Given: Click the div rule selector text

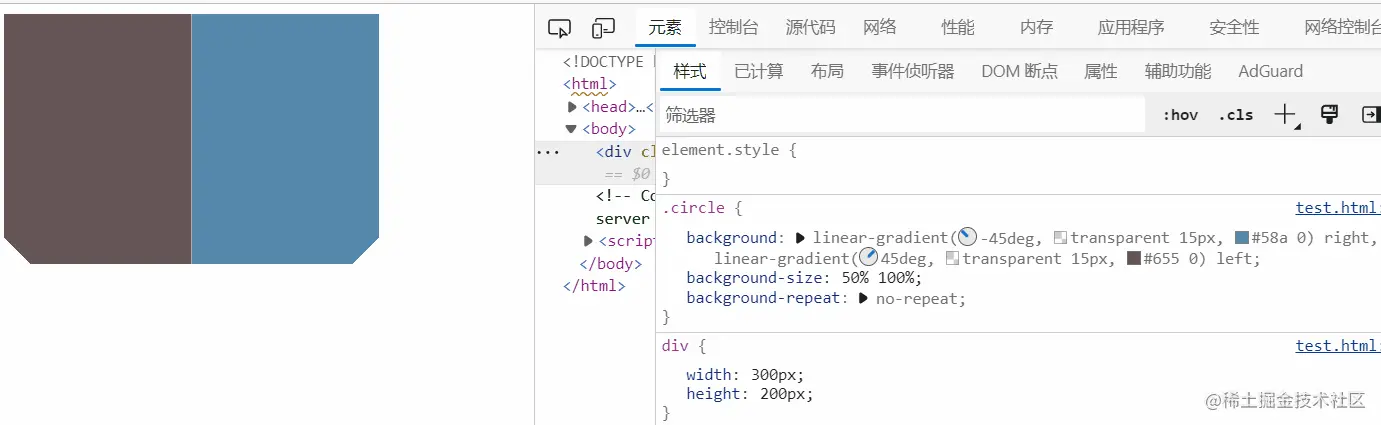Looking at the screenshot, I should click(676, 346).
